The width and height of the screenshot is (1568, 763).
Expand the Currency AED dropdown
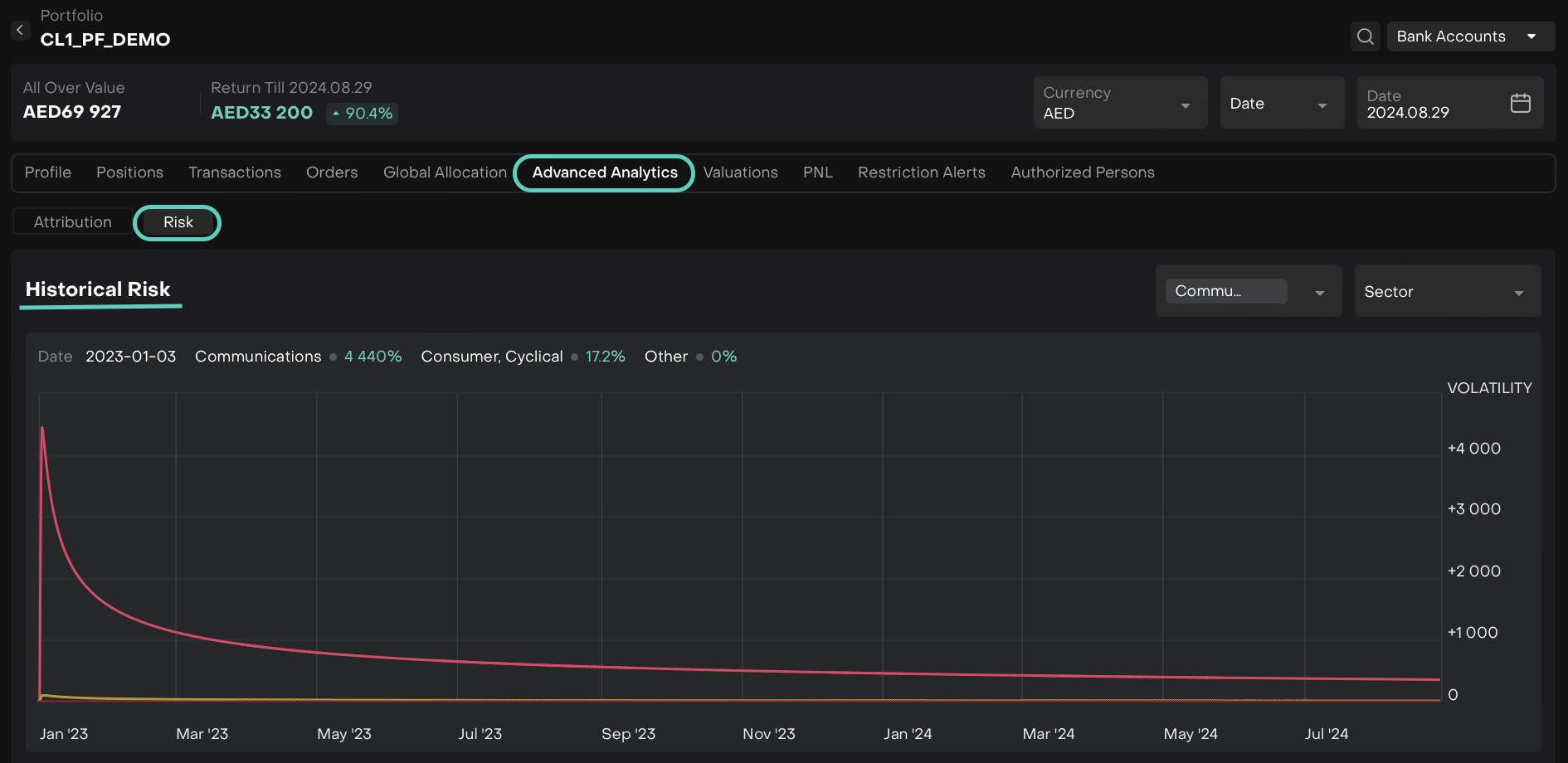tap(1119, 103)
